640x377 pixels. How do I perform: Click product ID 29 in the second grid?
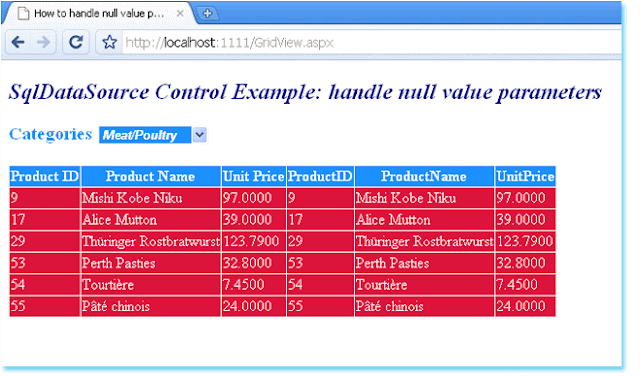[x=296, y=242]
